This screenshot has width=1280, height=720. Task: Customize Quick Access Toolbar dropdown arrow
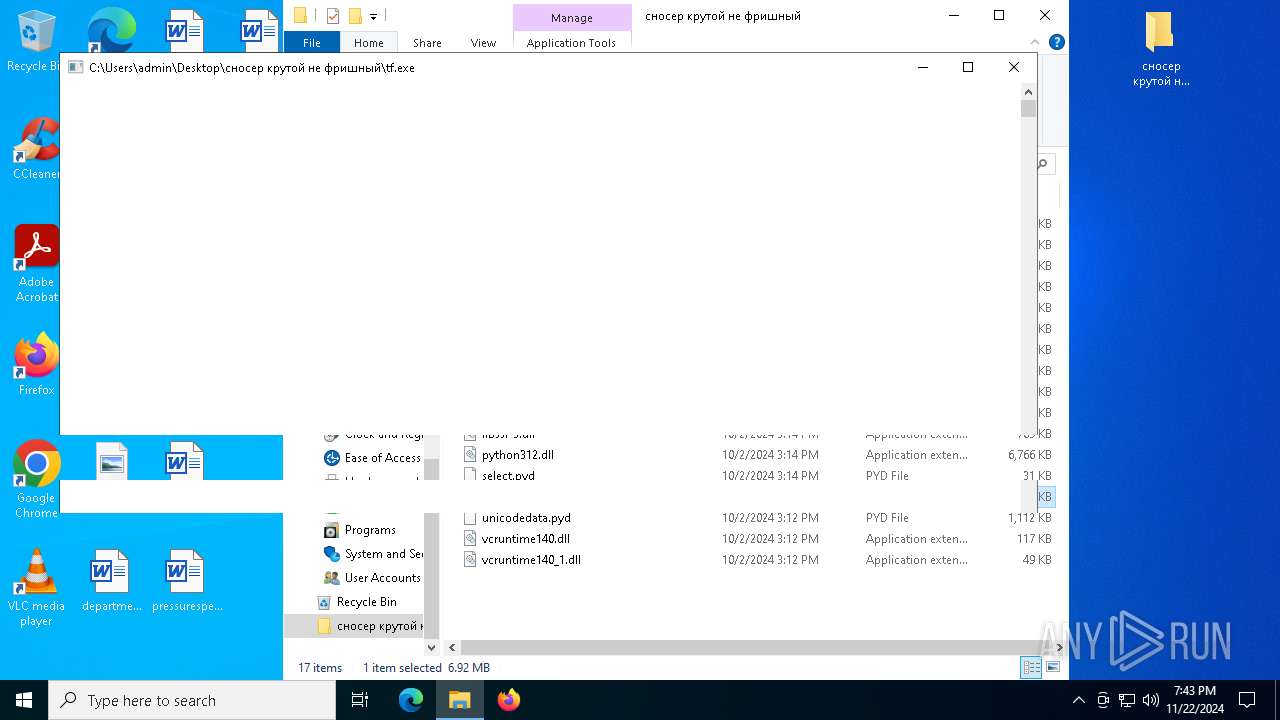[373, 16]
